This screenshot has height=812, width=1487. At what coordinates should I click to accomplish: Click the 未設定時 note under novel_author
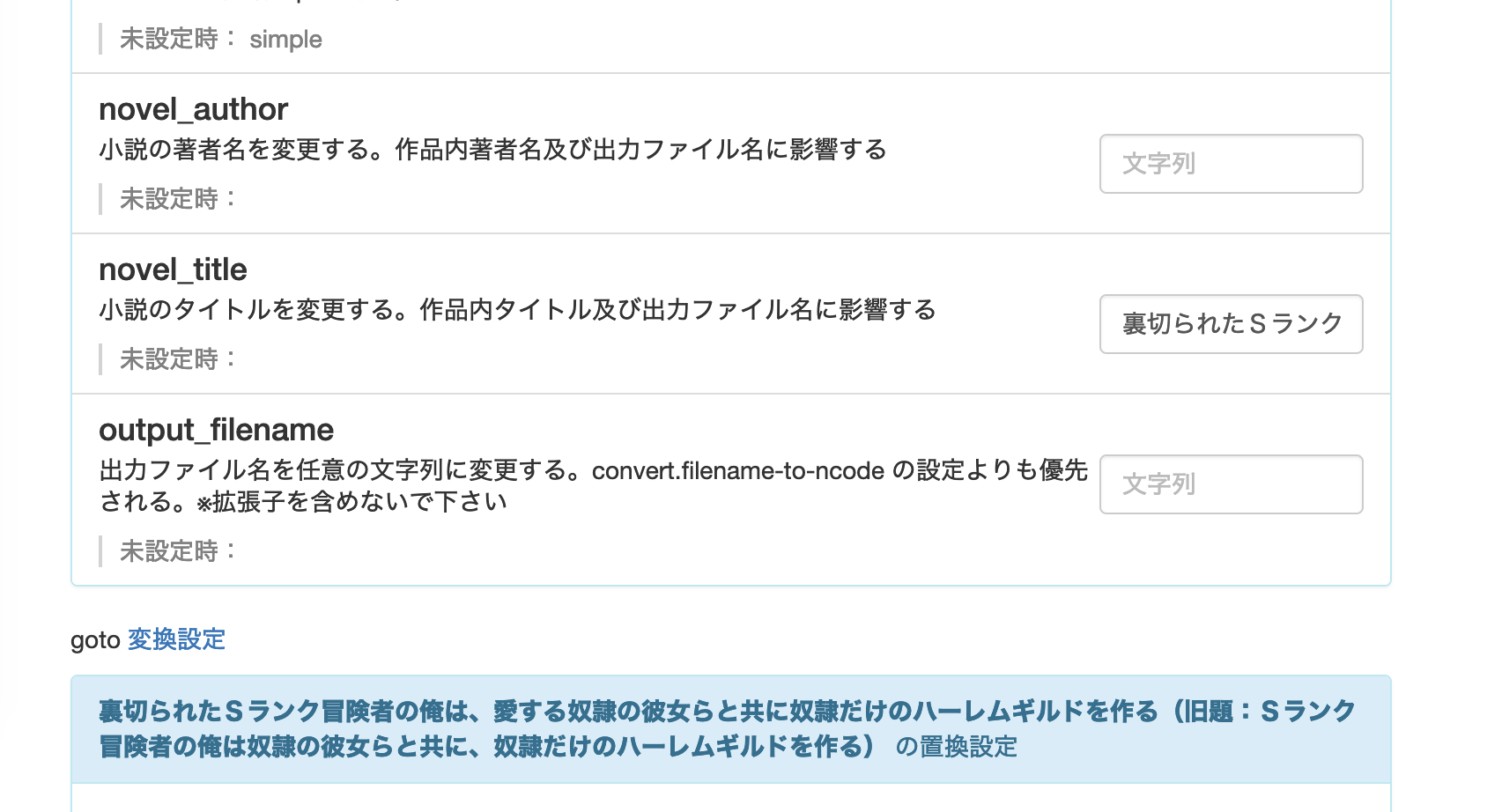[x=179, y=199]
